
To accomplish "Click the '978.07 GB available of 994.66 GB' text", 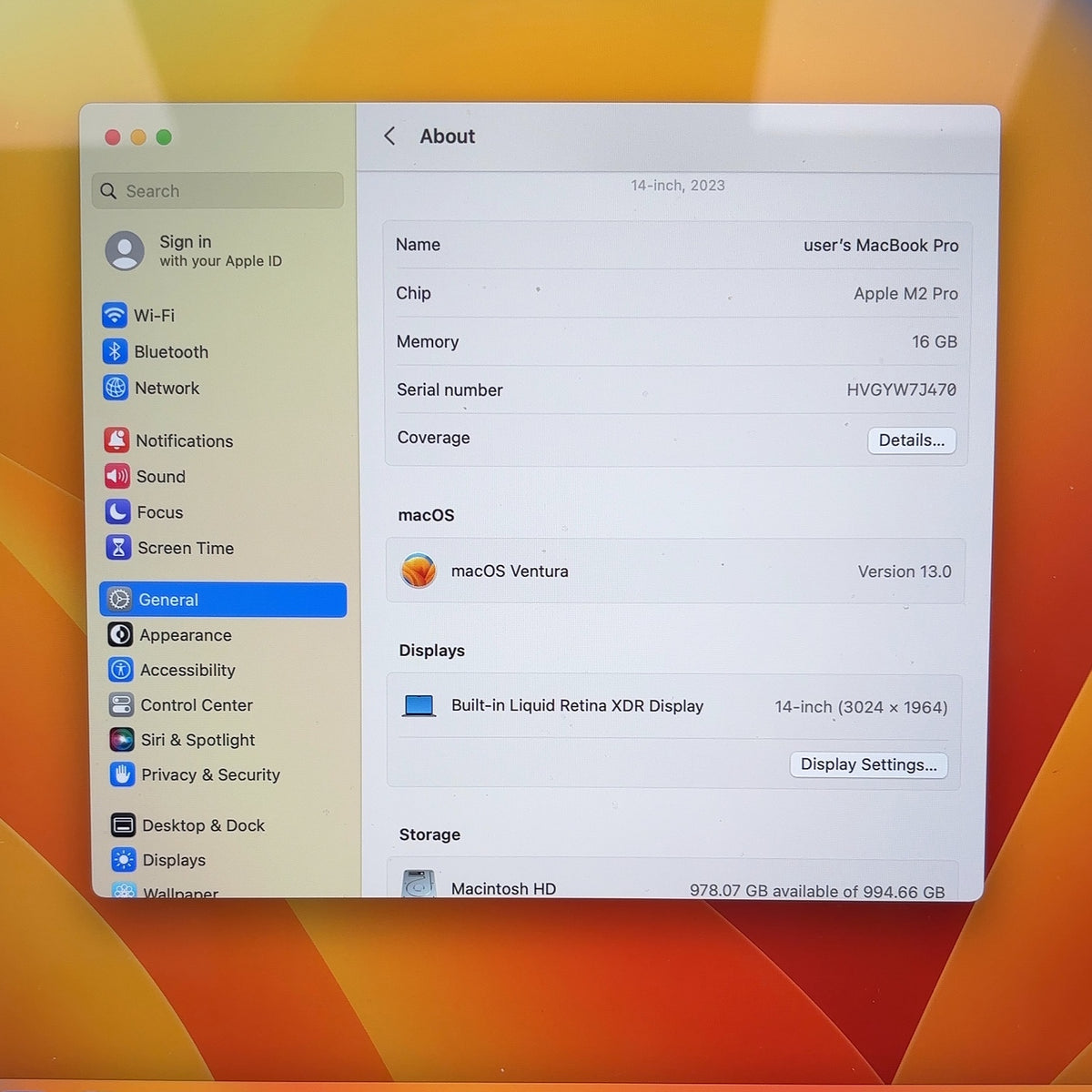I will tap(817, 891).
